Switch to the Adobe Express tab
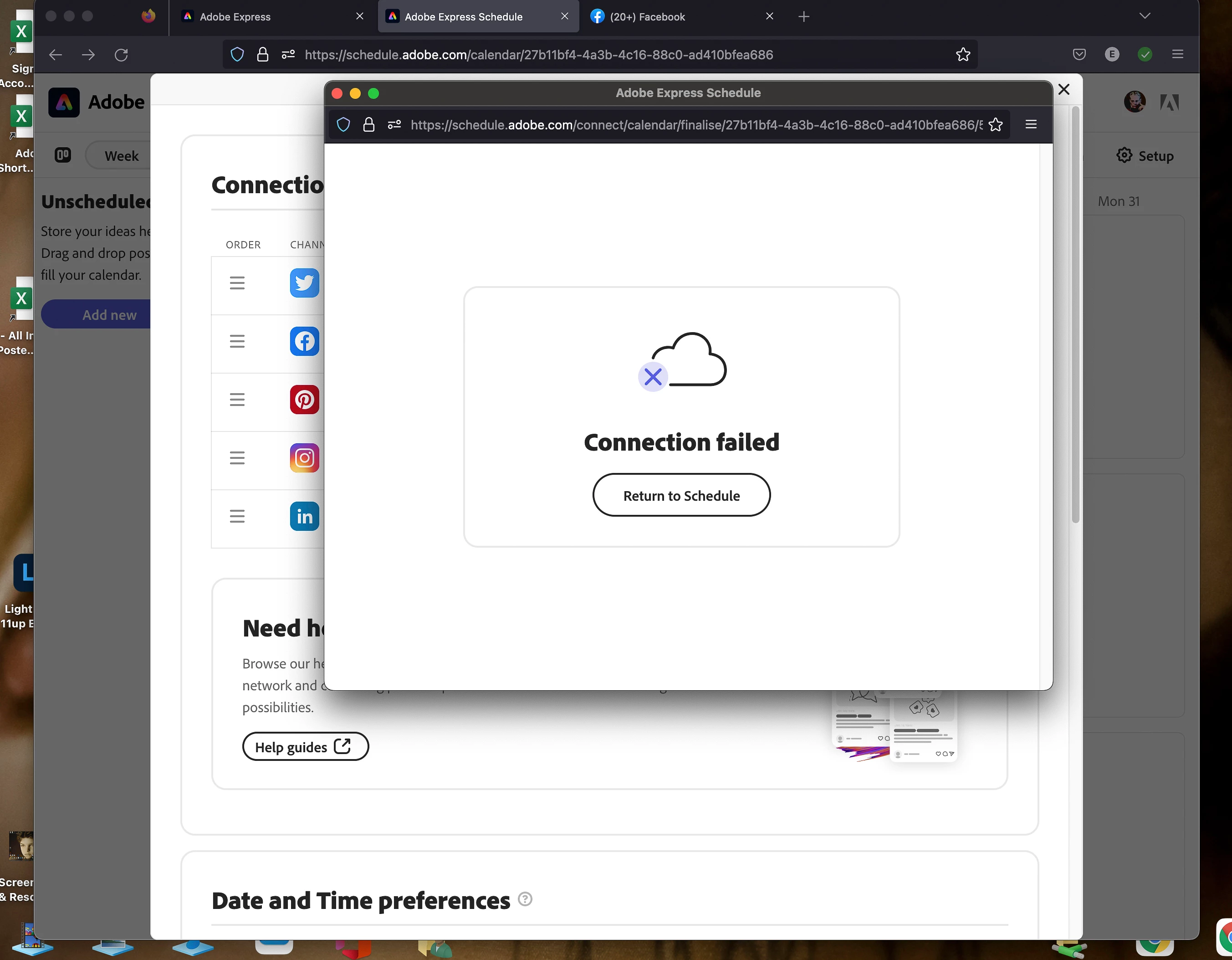 click(235, 17)
